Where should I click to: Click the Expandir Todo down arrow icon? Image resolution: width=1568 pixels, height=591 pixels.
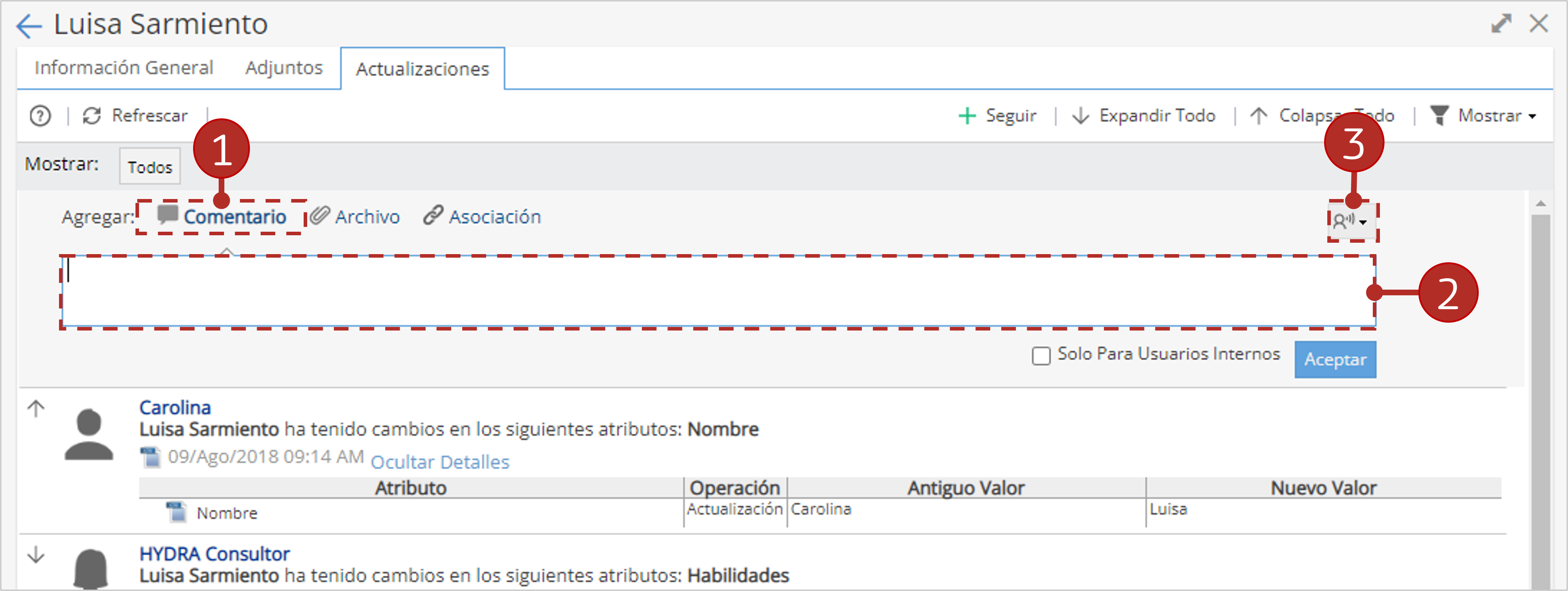pyautogui.click(x=1081, y=115)
